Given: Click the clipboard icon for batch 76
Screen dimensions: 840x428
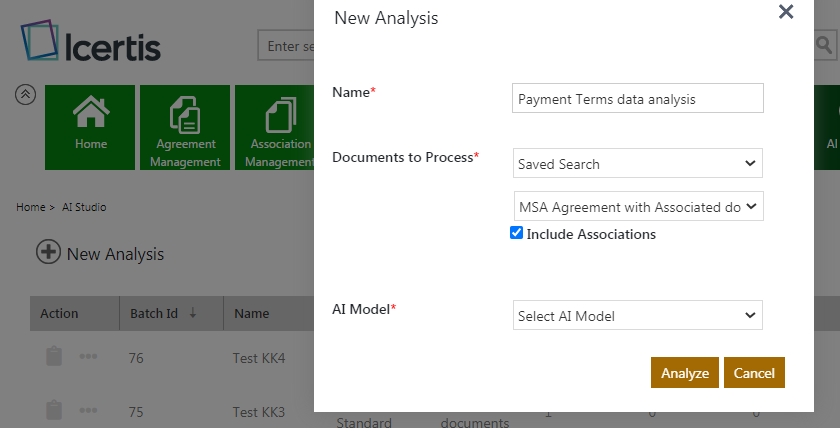Looking at the screenshot, I should (x=54, y=357).
